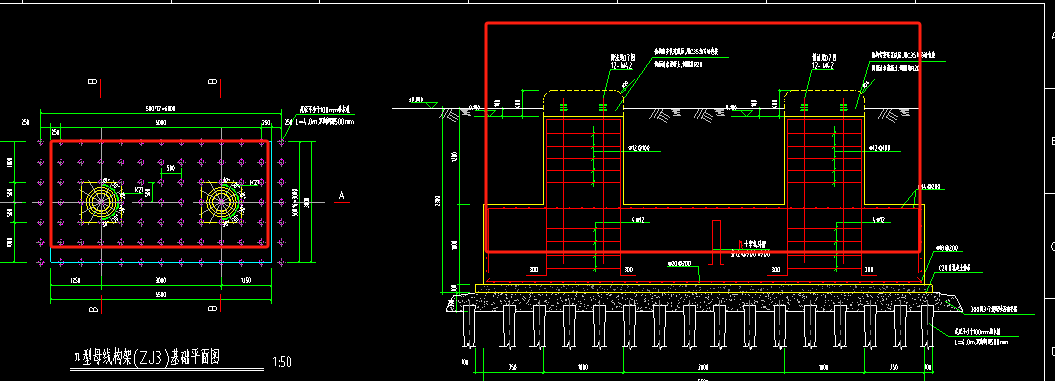Click the 3000 dimension text below the plan

(159, 279)
